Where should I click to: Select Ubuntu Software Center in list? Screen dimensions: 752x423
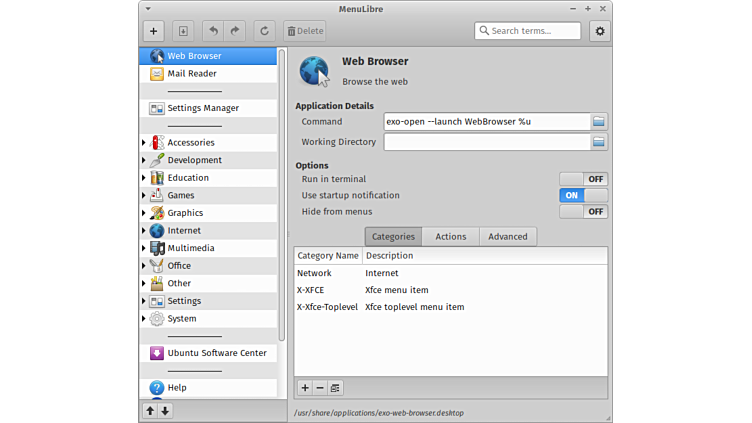[216, 353]
